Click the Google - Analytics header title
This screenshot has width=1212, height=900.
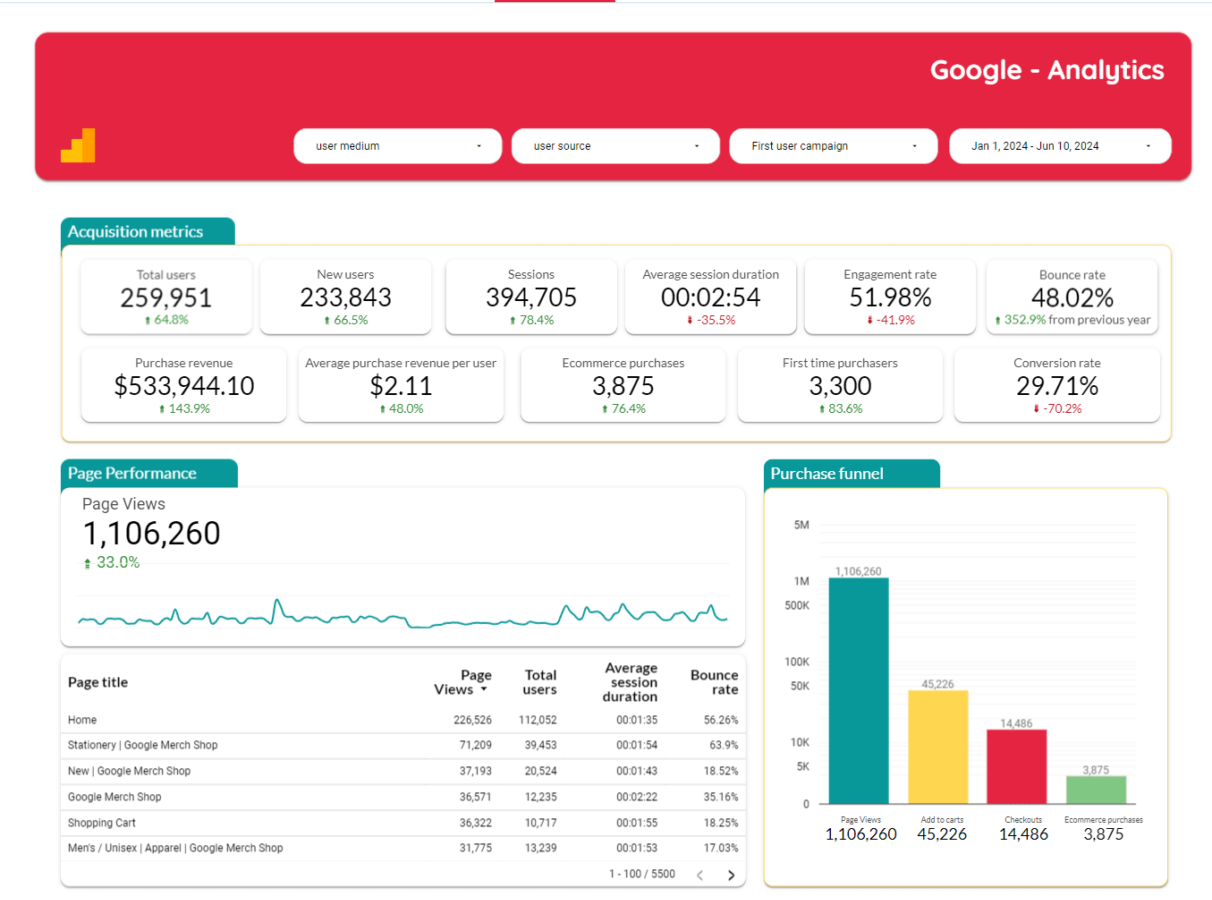(x=1047, y=70)
